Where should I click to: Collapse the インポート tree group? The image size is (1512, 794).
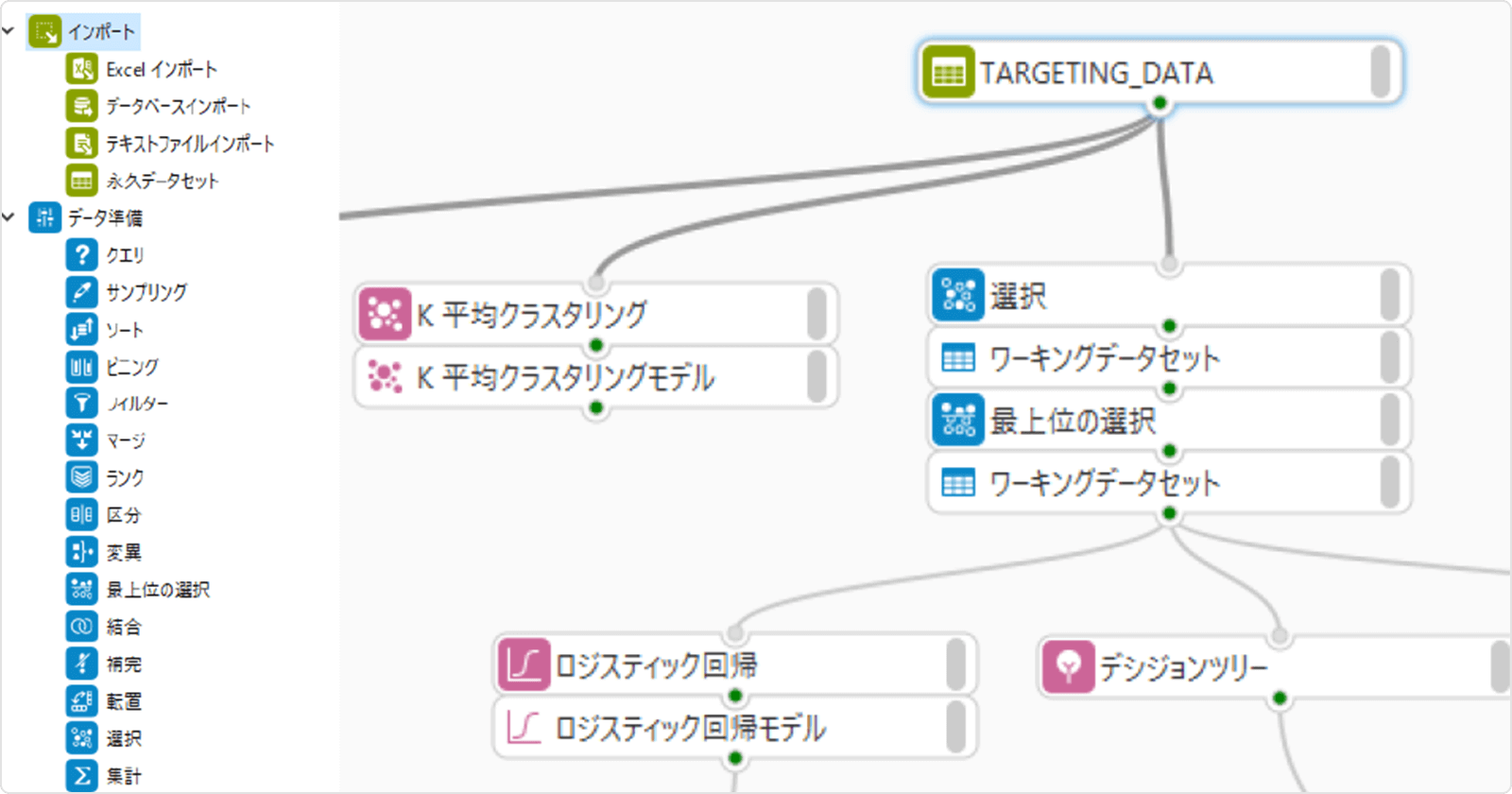click(x=9, y=31)
